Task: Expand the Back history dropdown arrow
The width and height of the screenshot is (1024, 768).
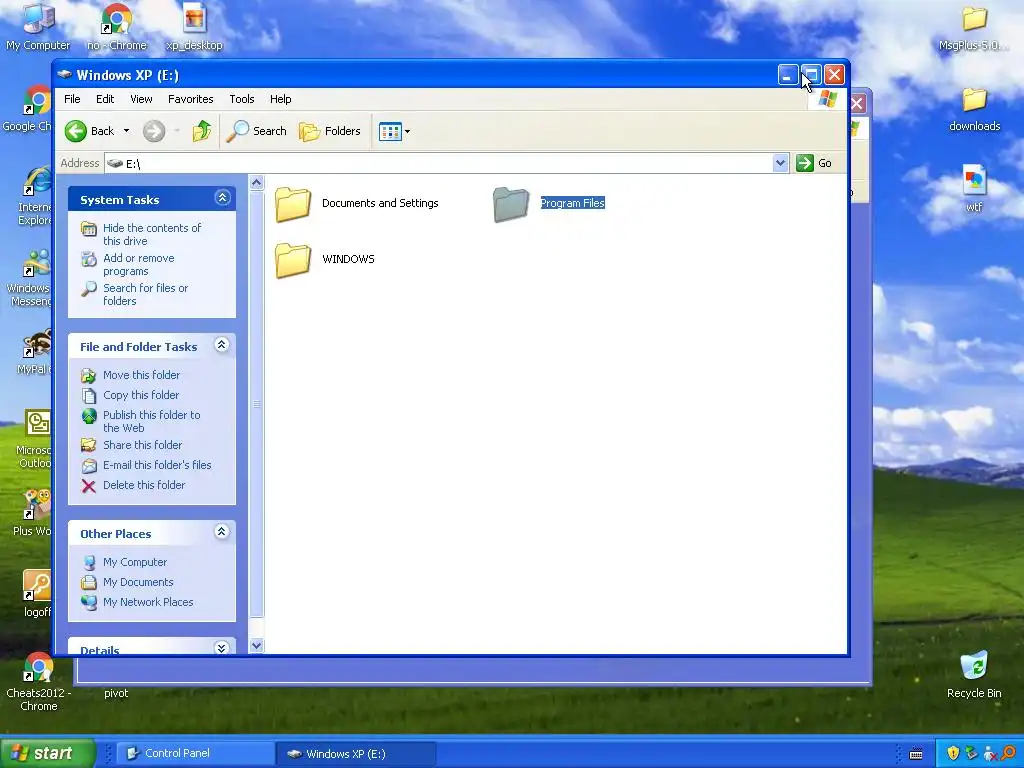Action: tap(126, 131)
